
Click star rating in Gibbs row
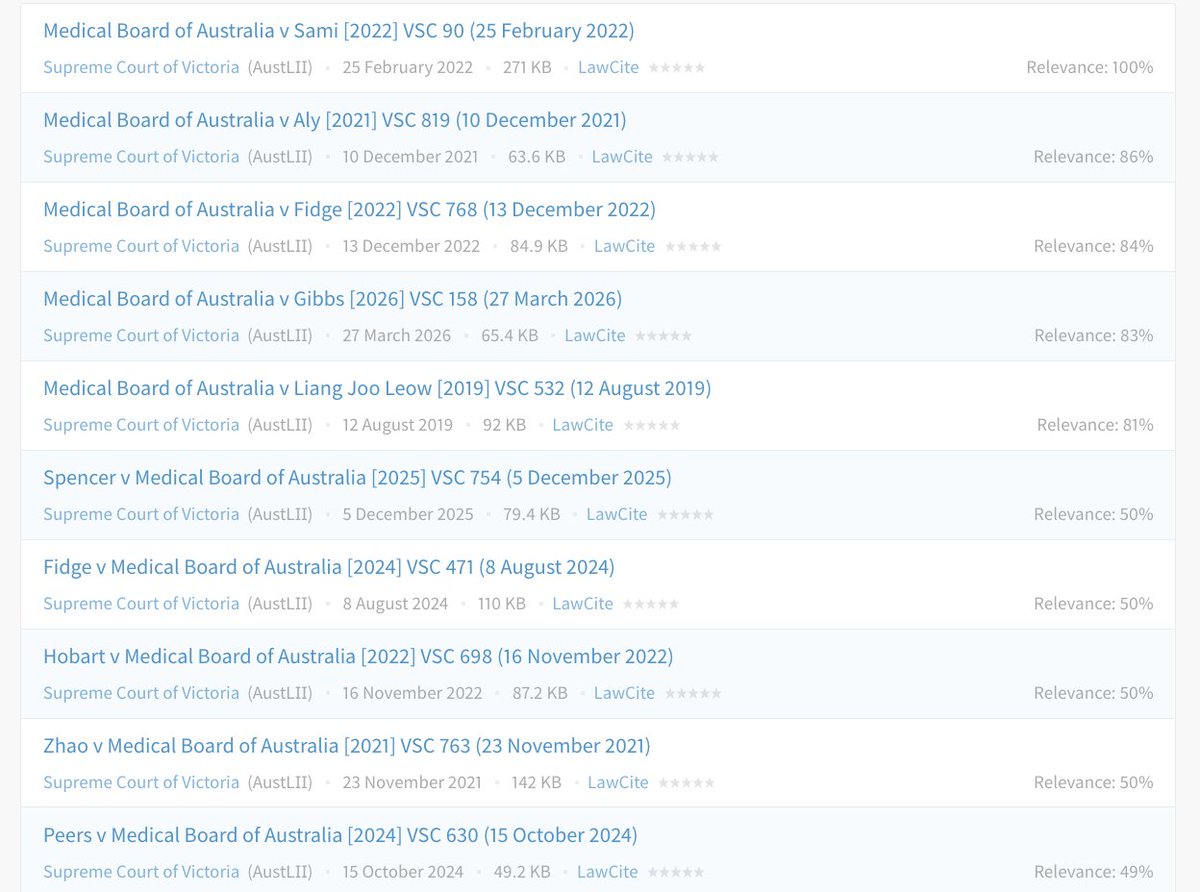click(x=663, y=336)
